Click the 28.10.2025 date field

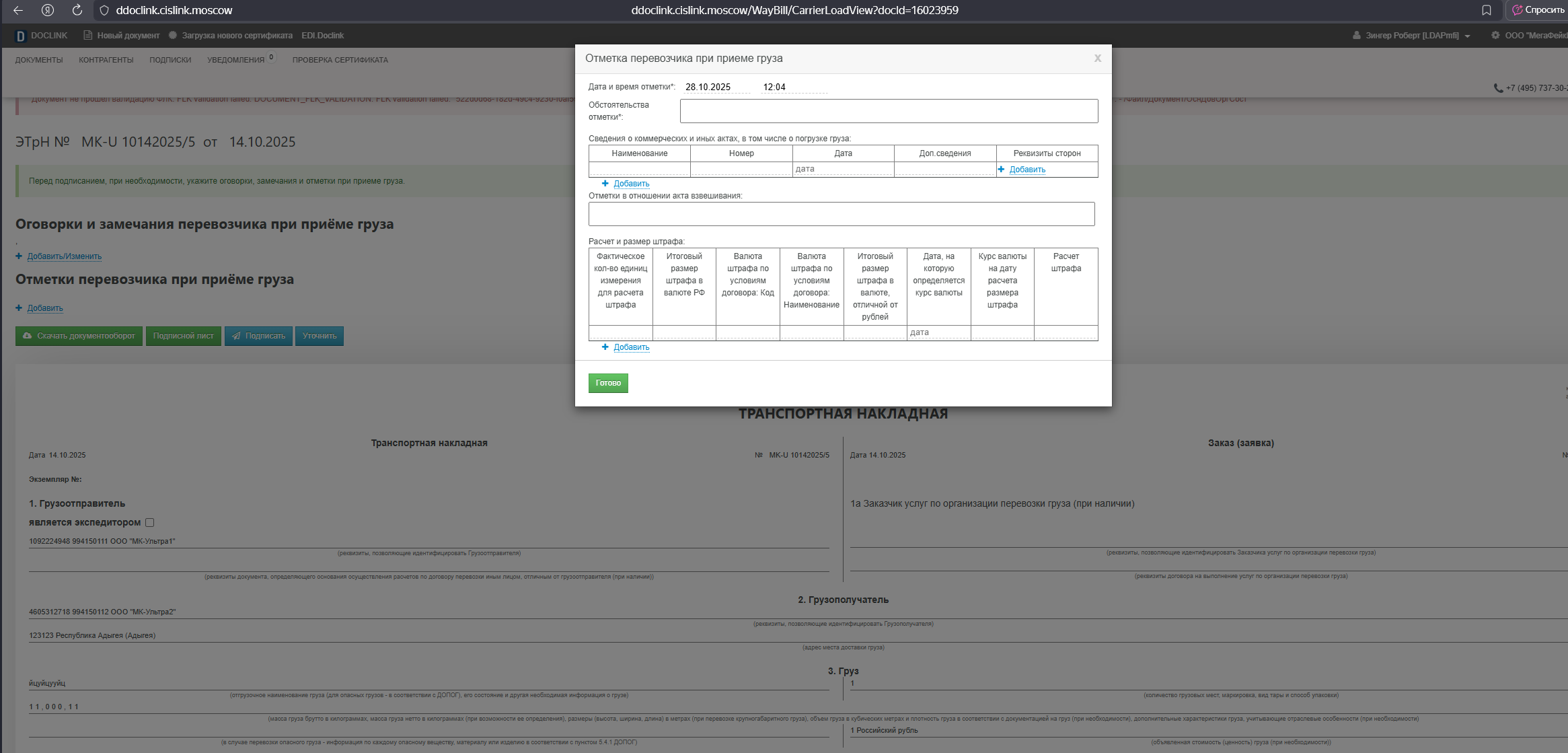pyautogui.click(x=714, y=87)
